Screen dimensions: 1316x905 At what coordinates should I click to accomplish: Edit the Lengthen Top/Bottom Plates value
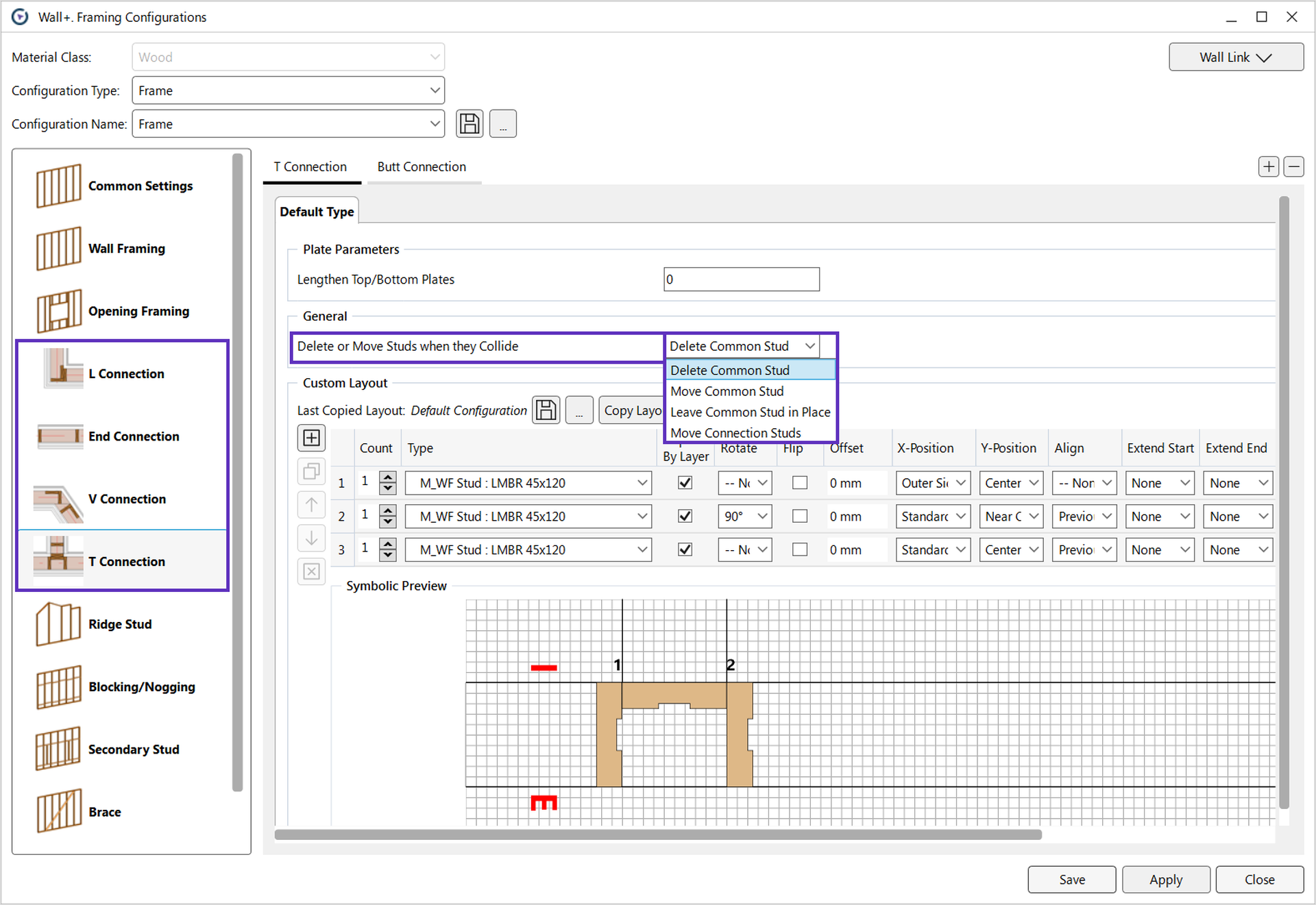(740, 279)
